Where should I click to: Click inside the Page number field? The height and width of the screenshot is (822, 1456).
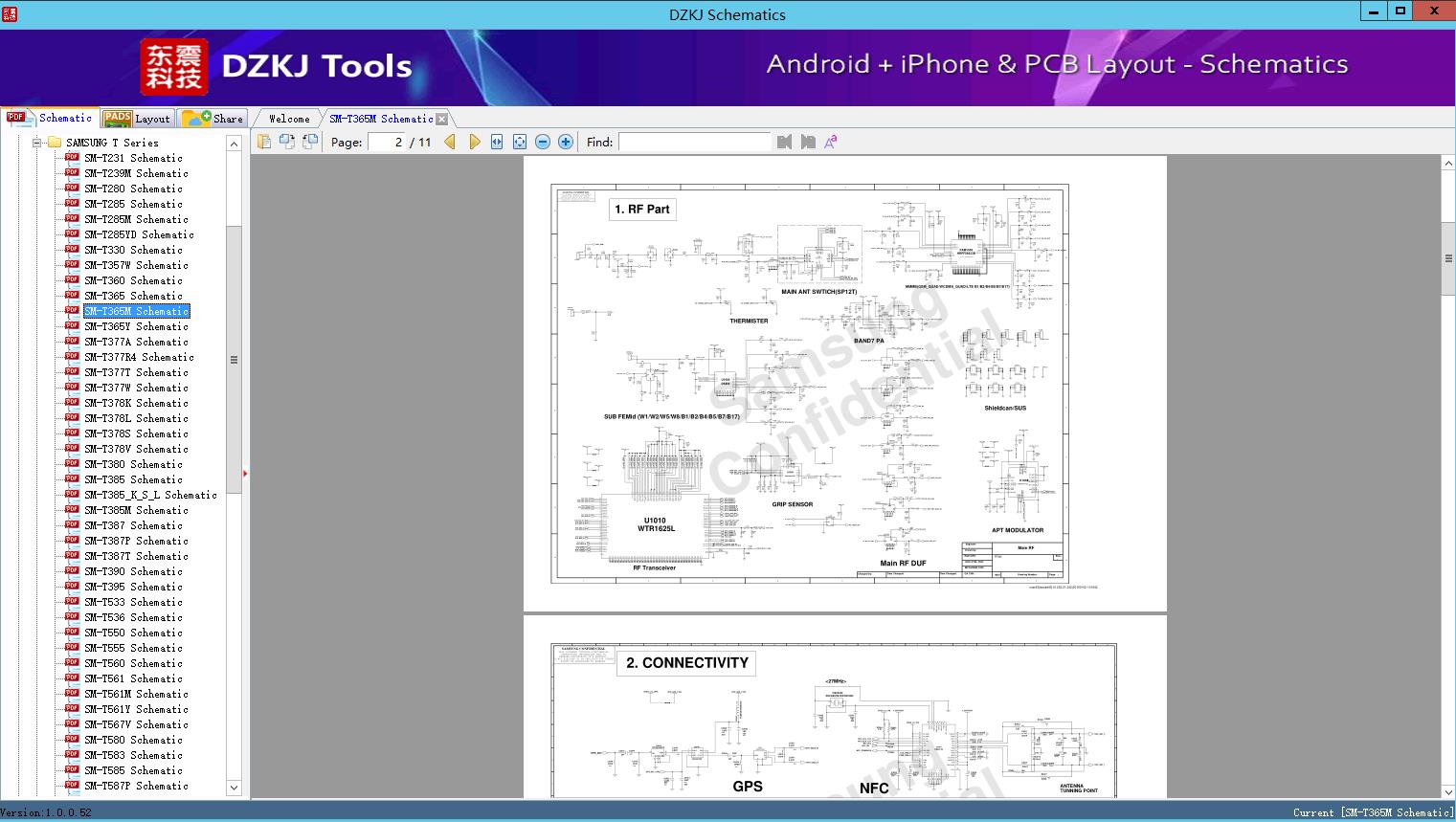[x=387, y=142]
